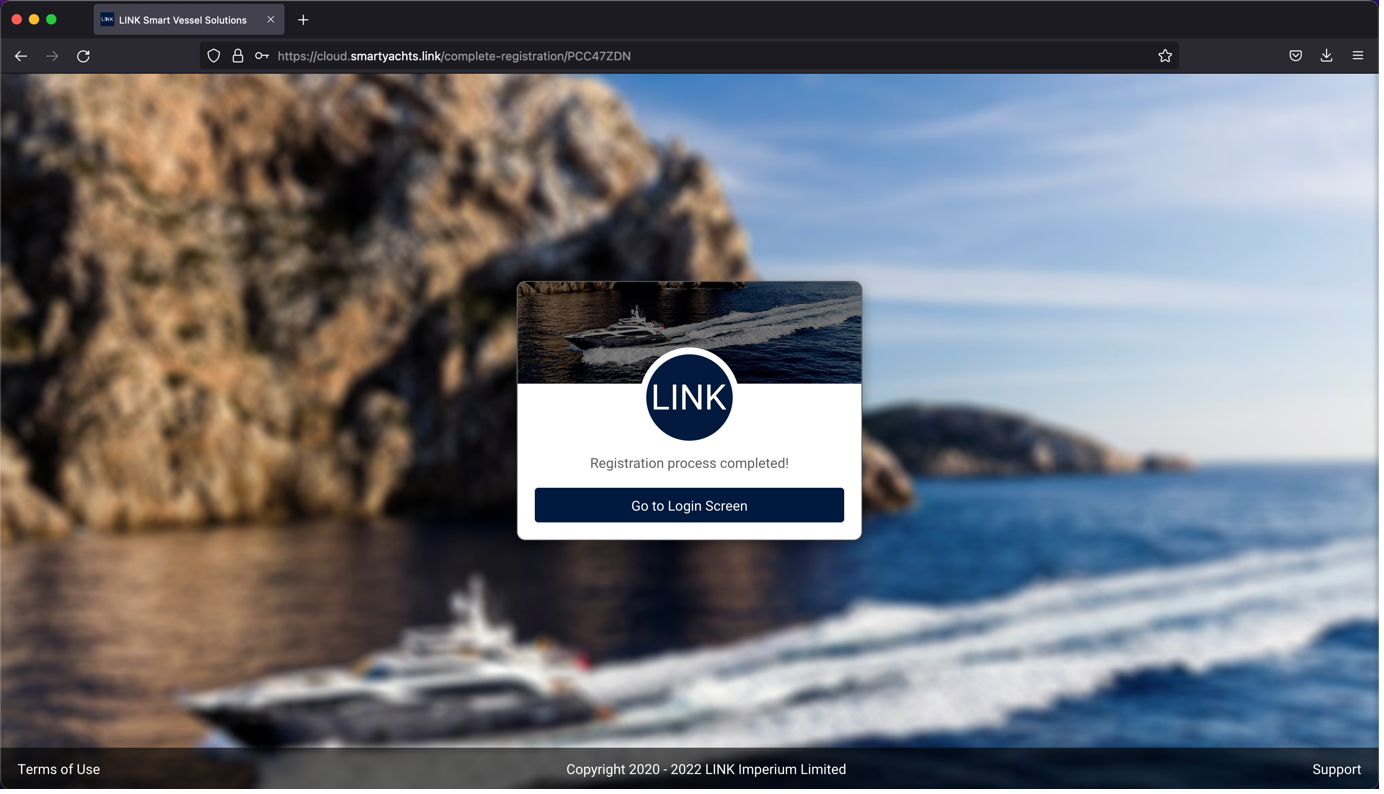The height and width of the screenshot is (794, 1384).
Task: Close the LINK Smart Vessel Solutions tab
Action: (x=271, y=20)
